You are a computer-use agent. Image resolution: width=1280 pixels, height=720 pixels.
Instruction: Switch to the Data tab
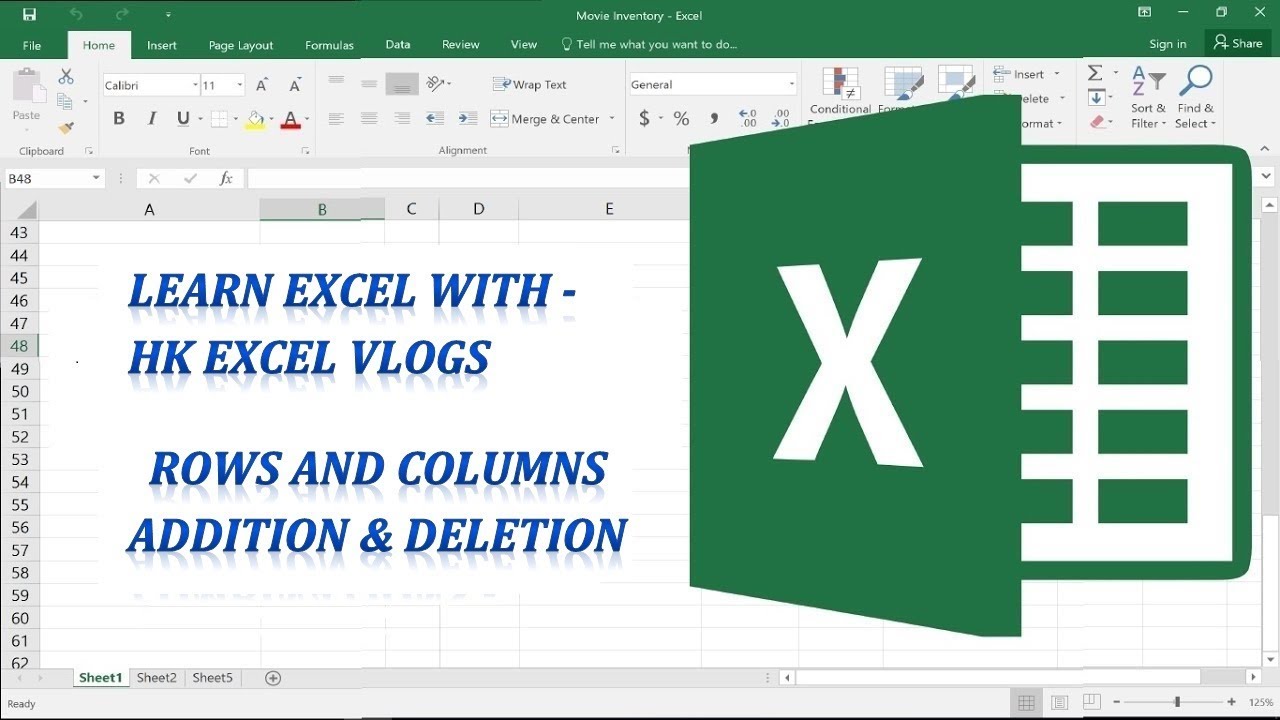[398, 45]
